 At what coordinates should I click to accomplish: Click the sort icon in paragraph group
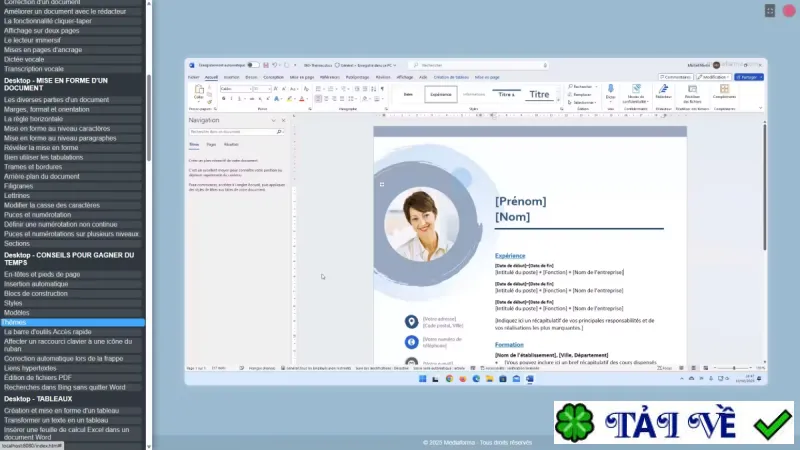tap(373, 89)
